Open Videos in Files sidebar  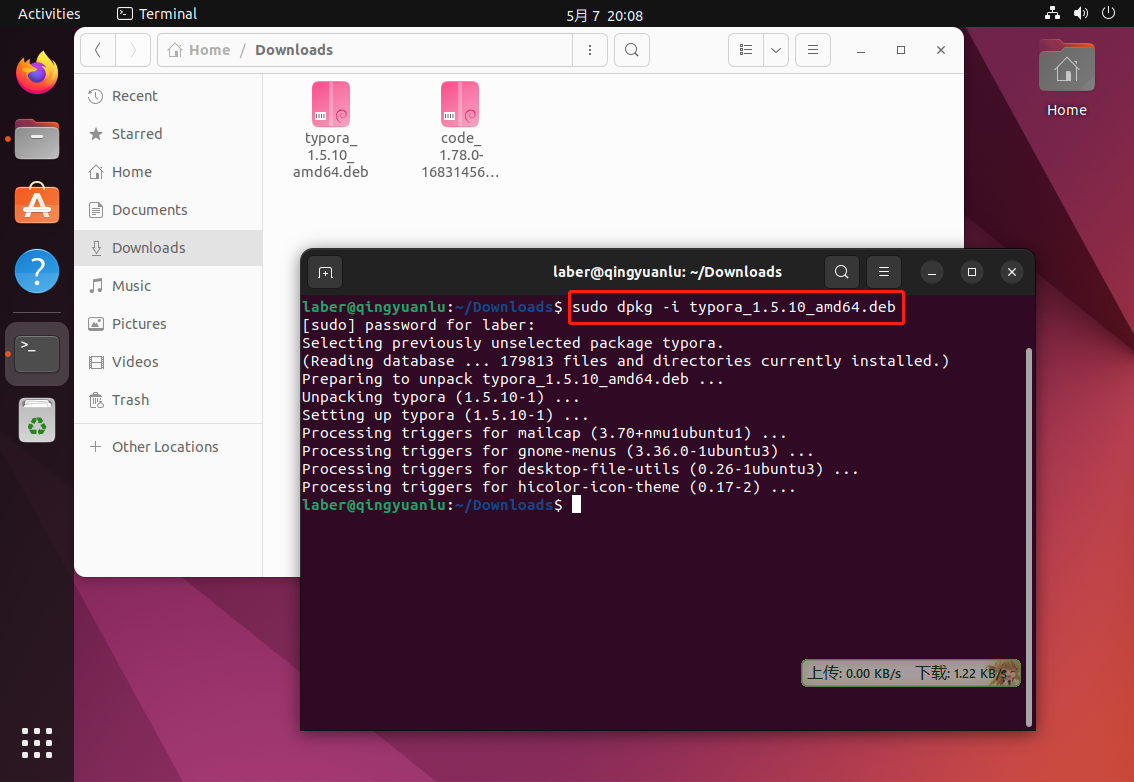tap(168, 362)
